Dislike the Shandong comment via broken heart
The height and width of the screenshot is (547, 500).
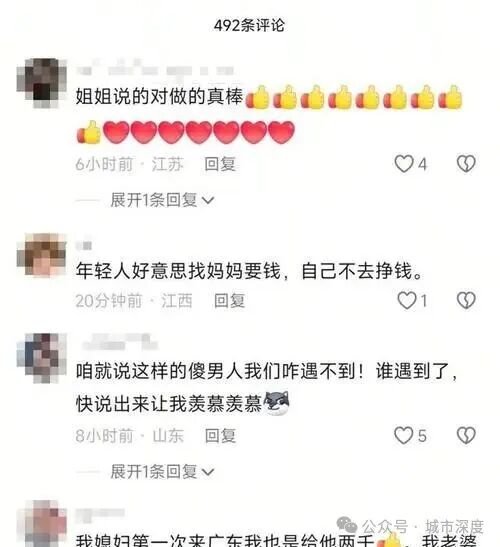[466, 436]
